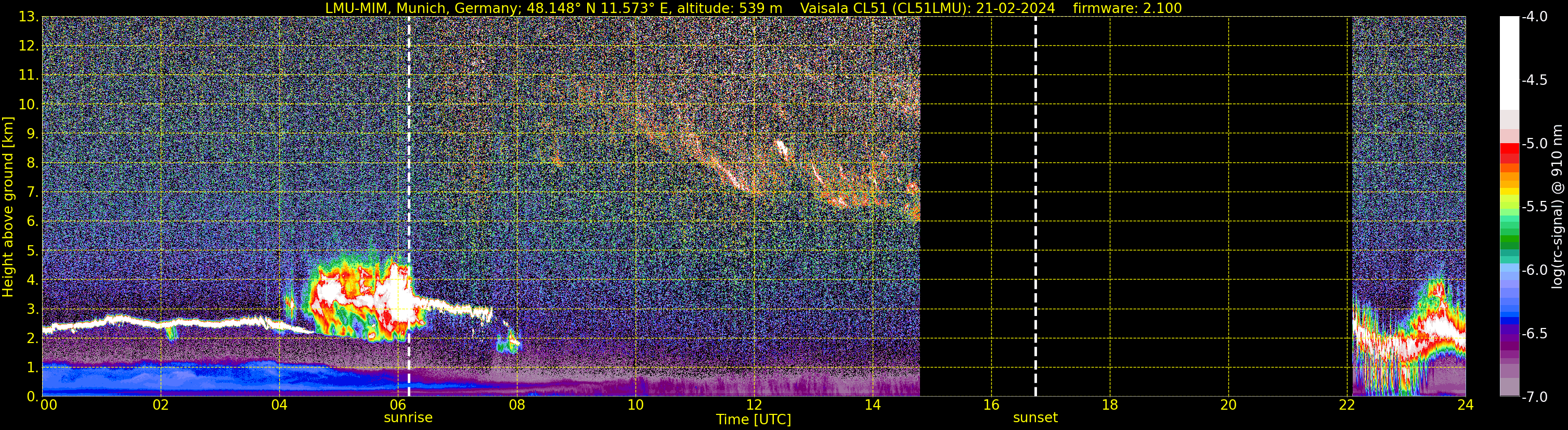
Task: Click the "sunset" label below the time axis
Action: [1035, 418]
